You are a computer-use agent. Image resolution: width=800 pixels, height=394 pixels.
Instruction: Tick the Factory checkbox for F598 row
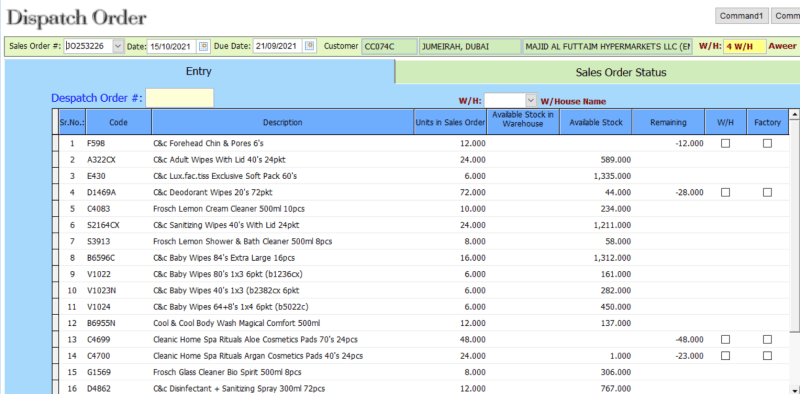pos(767,143)
